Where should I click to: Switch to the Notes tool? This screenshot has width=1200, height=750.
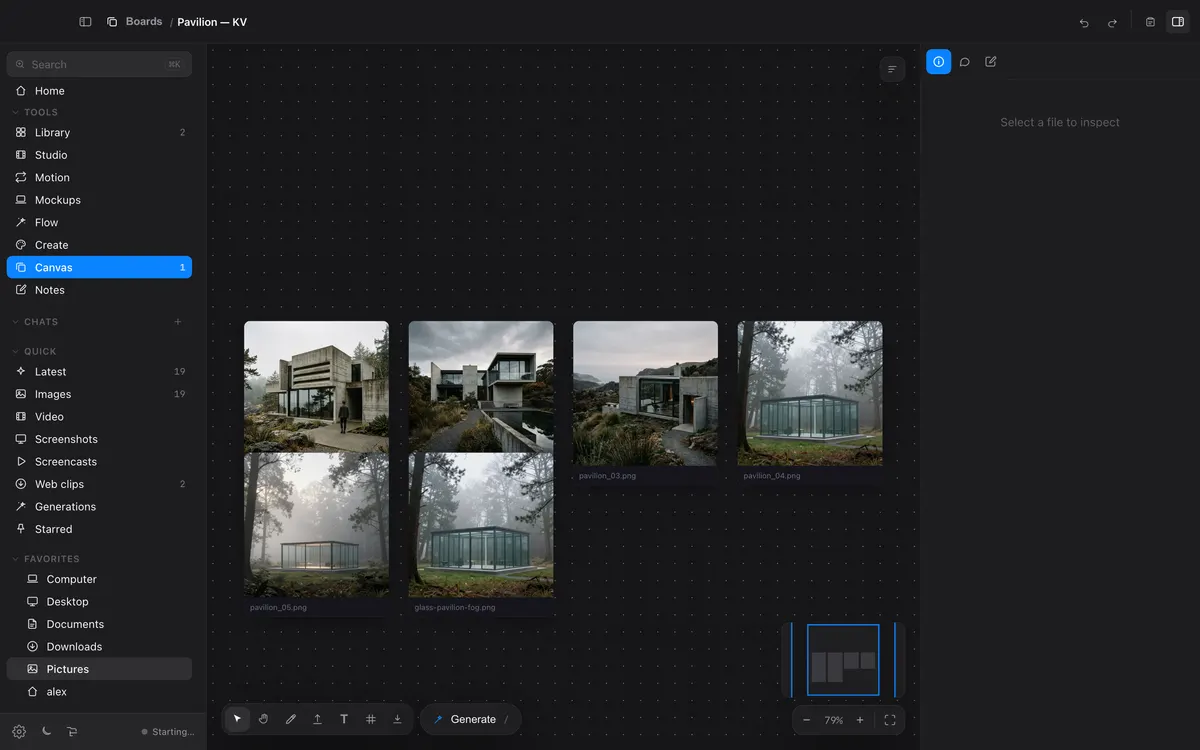(x=99, y=290)
